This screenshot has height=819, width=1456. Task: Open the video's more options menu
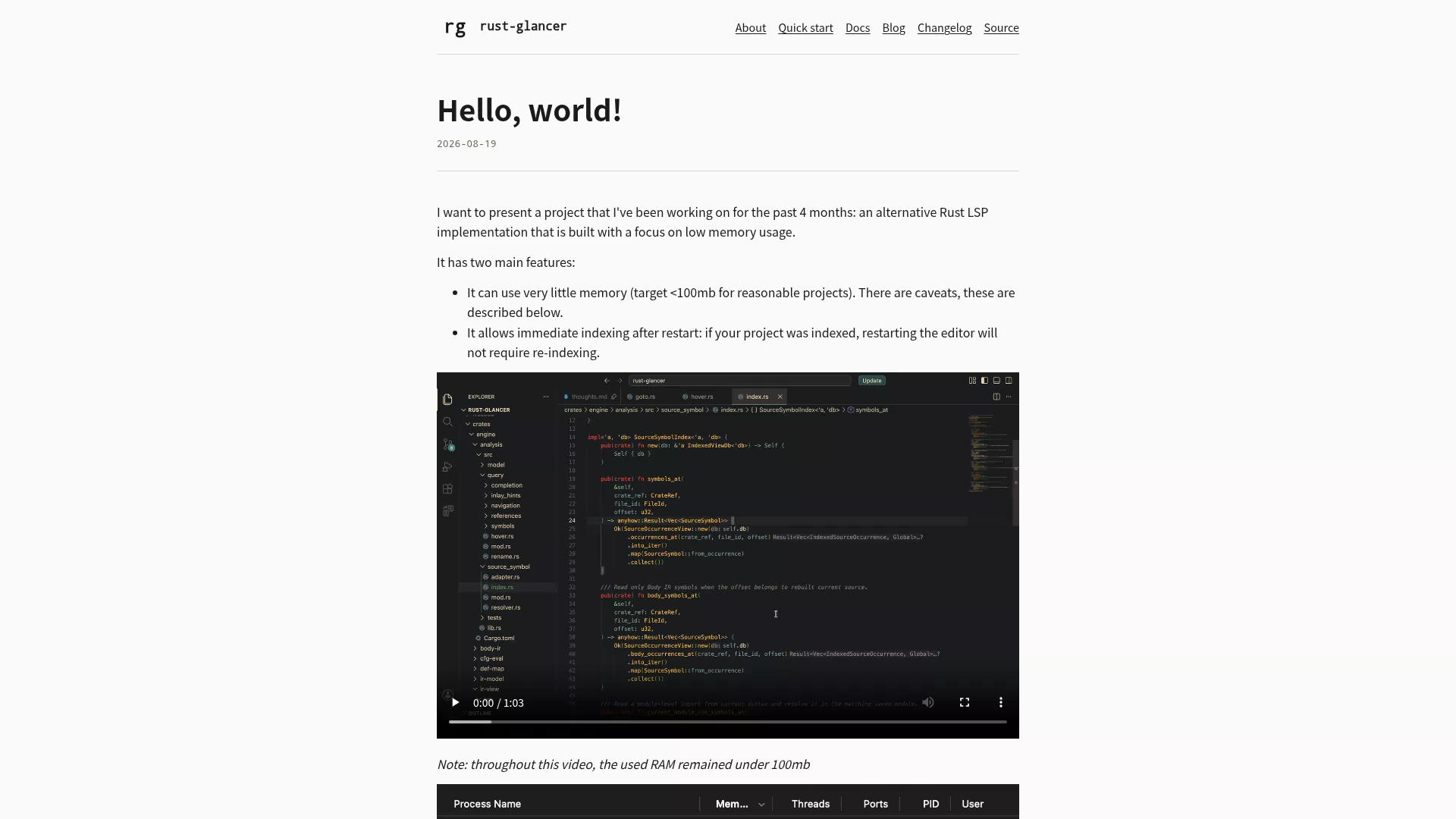click(1001, 703)
